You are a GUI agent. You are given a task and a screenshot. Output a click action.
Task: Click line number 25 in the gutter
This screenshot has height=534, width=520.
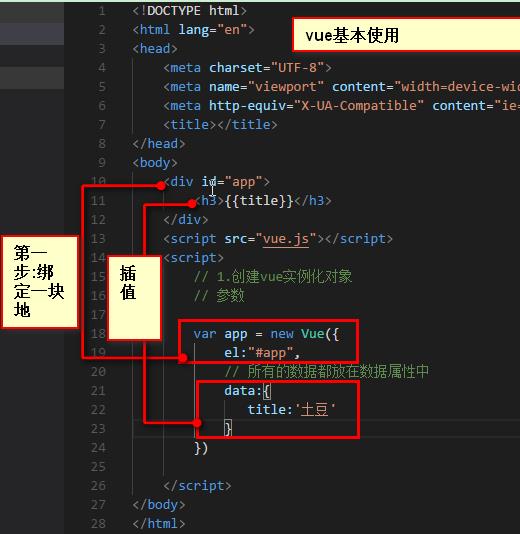98,467
